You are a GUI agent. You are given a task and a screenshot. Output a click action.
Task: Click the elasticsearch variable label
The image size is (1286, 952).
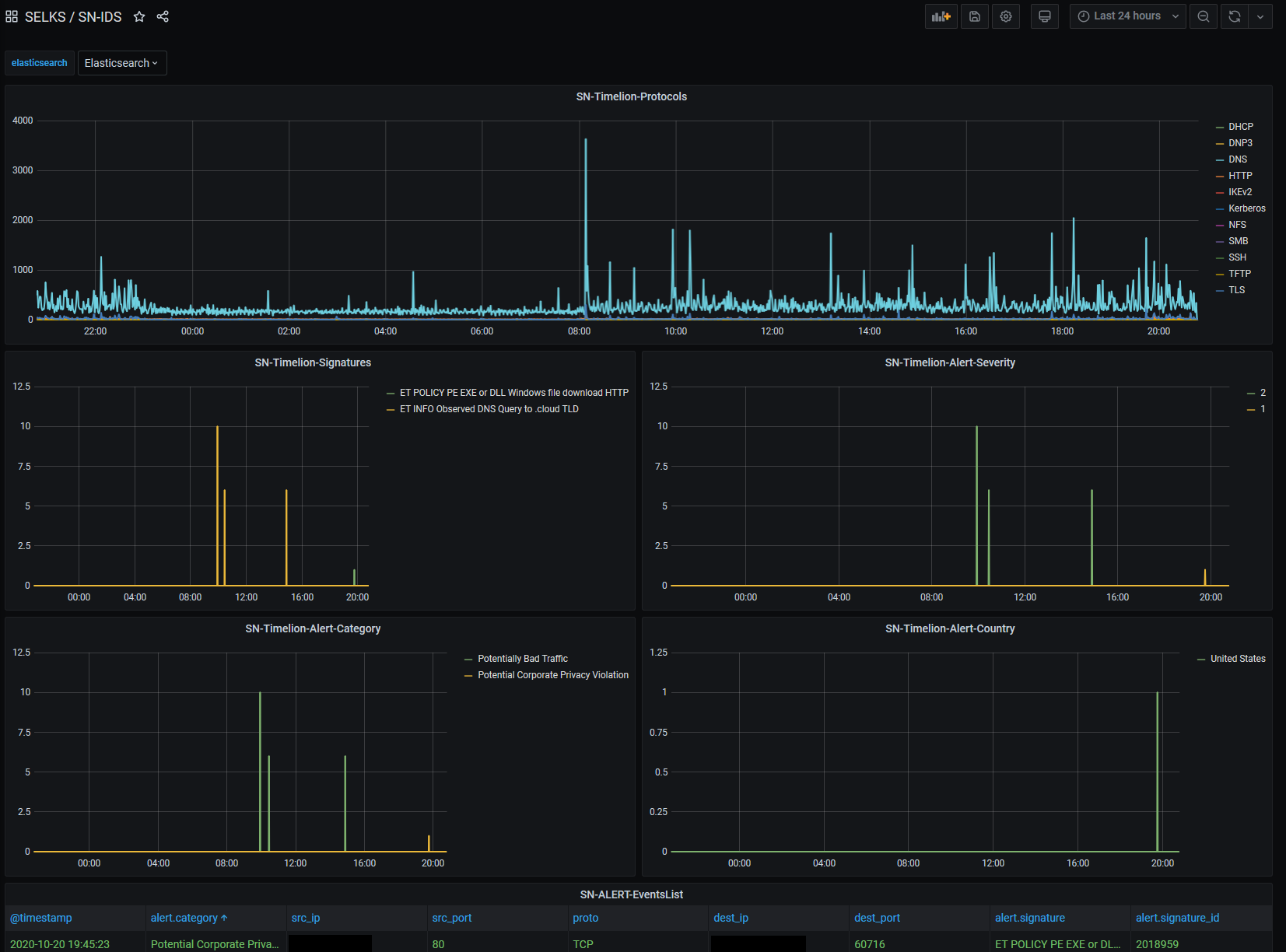click(x=40, y=63)
